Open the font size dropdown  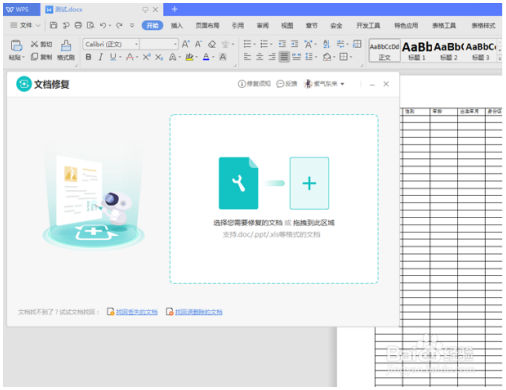[175, 44]
